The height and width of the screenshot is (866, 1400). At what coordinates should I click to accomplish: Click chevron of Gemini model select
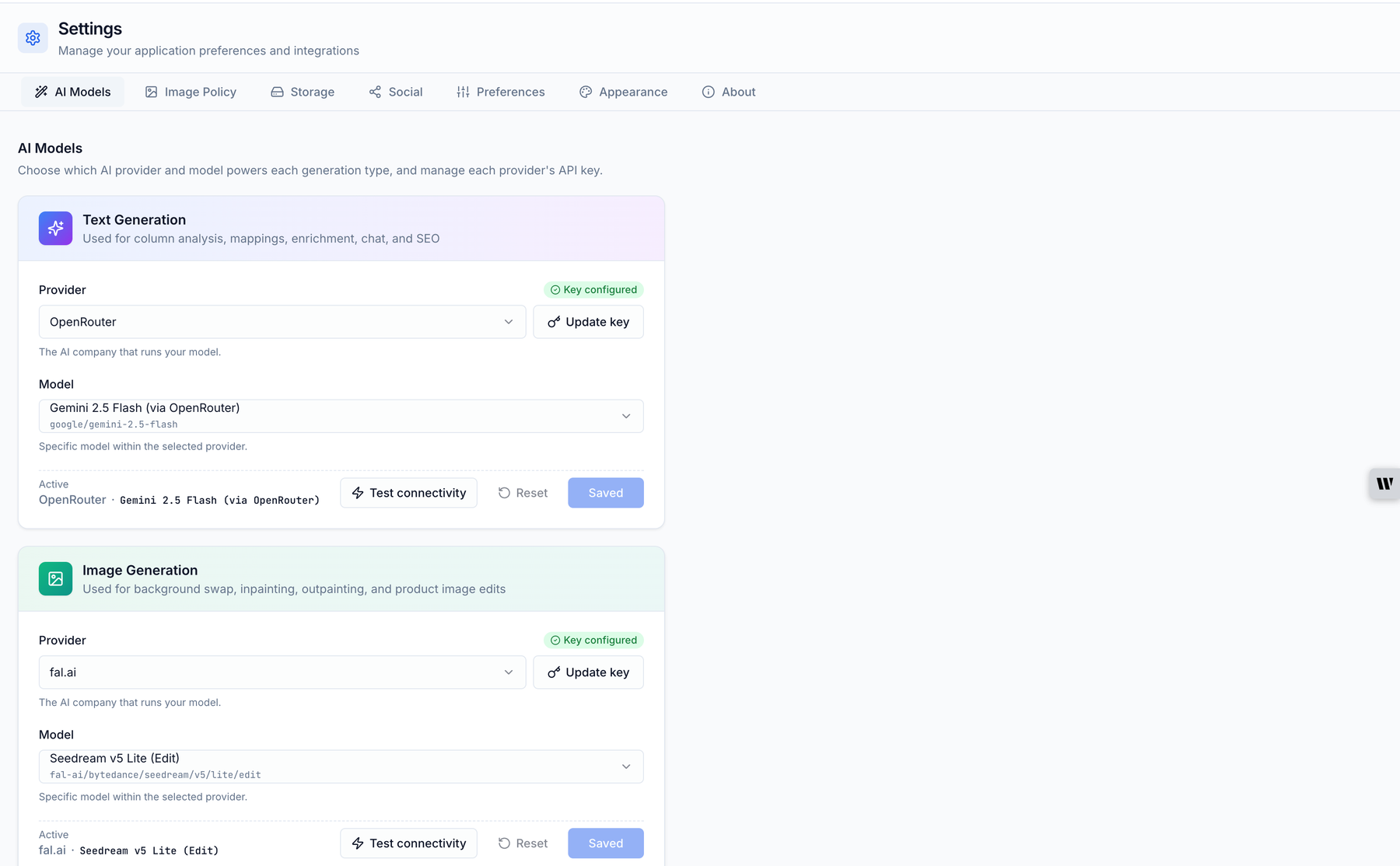[x=626, y=416]
